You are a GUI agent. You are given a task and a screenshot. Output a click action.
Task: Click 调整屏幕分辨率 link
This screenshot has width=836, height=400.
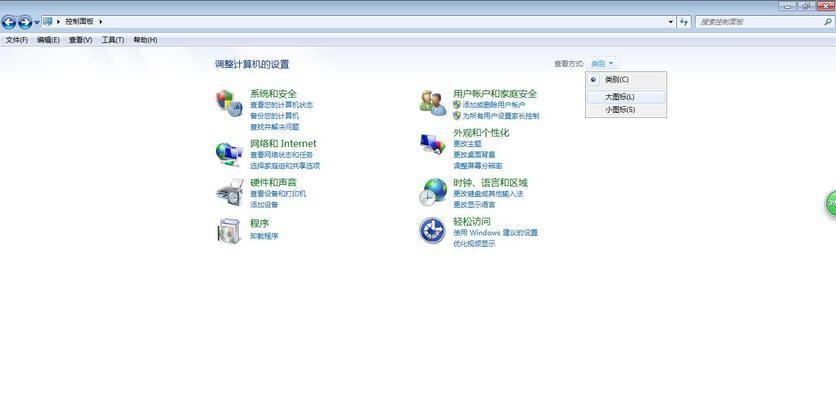click(478, 166)
